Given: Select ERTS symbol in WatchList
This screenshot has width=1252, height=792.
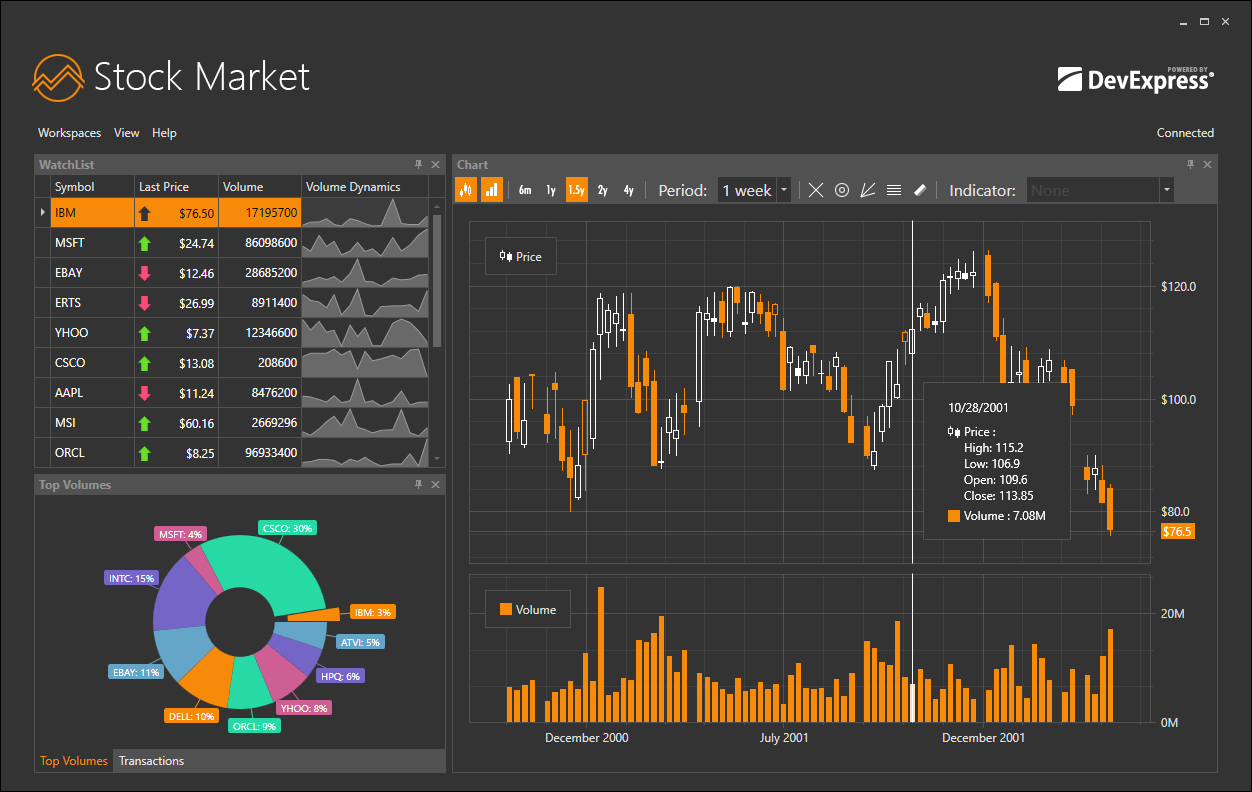Looking at the screenshot, I should click(68, 303).
